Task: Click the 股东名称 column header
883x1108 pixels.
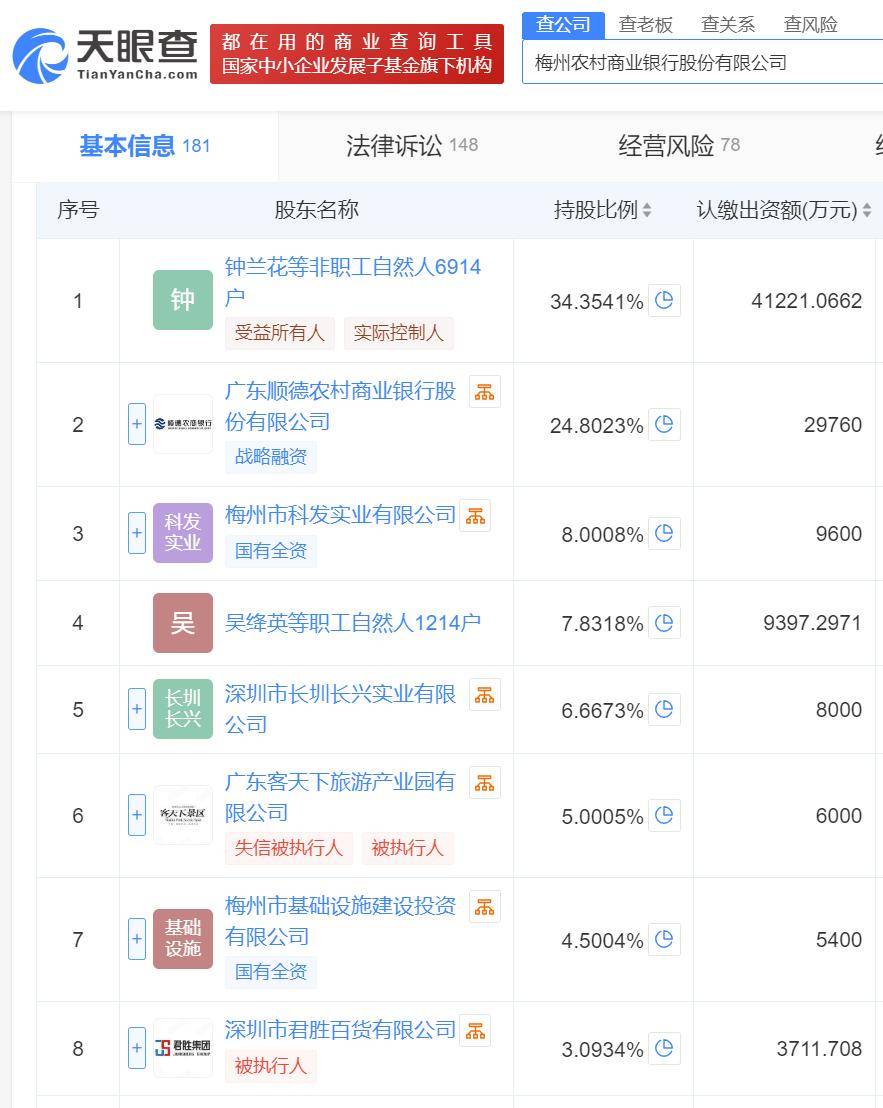Action: coord(316,210)
